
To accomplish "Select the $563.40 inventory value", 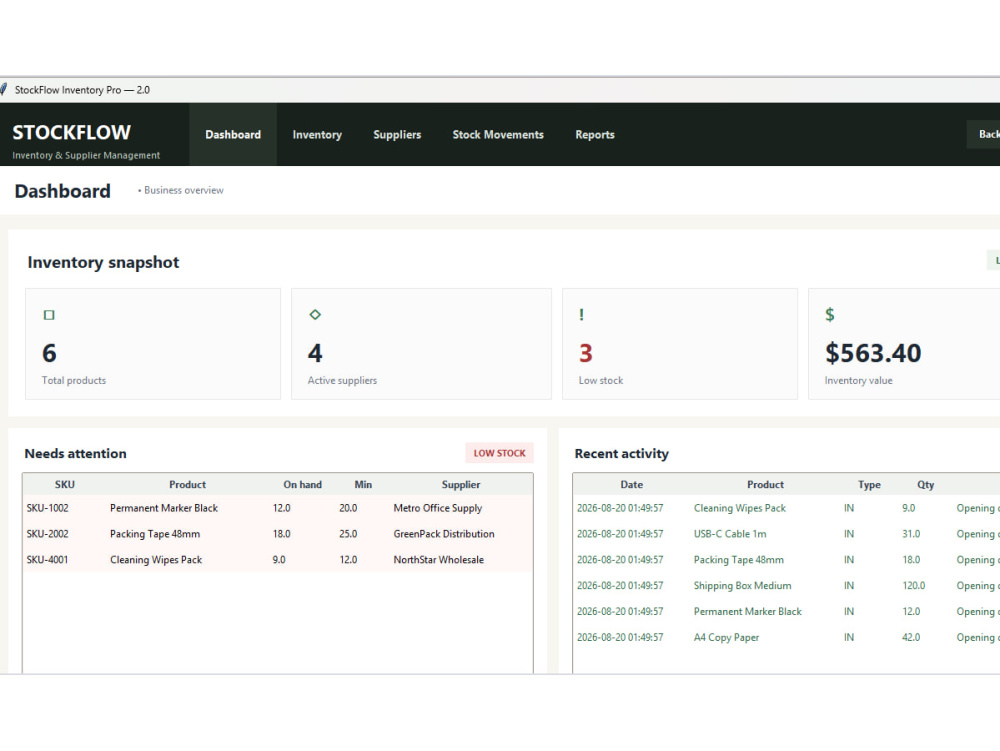I will point(873,353).
